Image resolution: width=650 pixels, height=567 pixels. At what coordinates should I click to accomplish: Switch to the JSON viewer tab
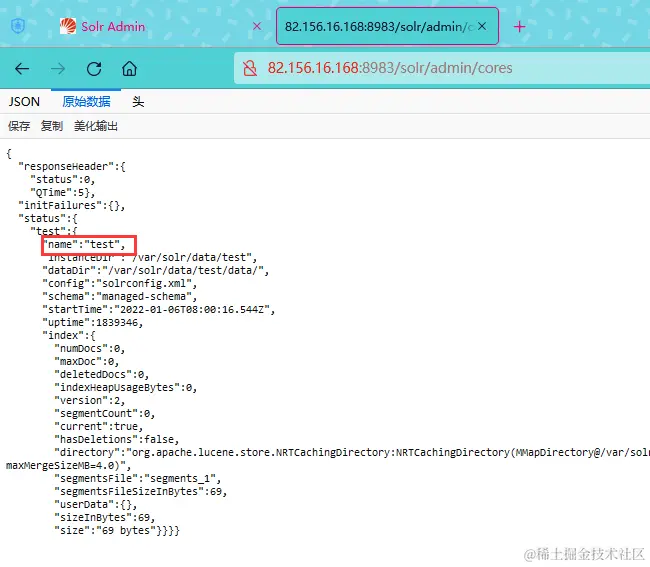(x=24, y=102)
